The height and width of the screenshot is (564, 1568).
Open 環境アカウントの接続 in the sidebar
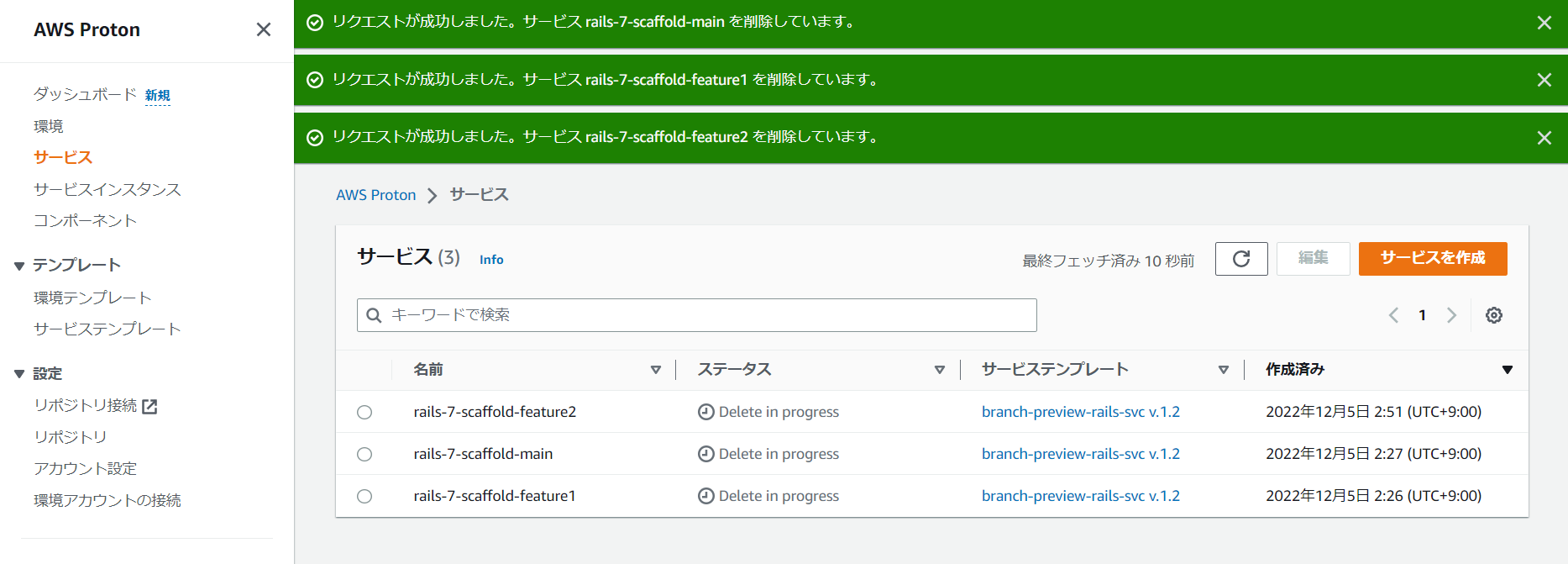108,500
